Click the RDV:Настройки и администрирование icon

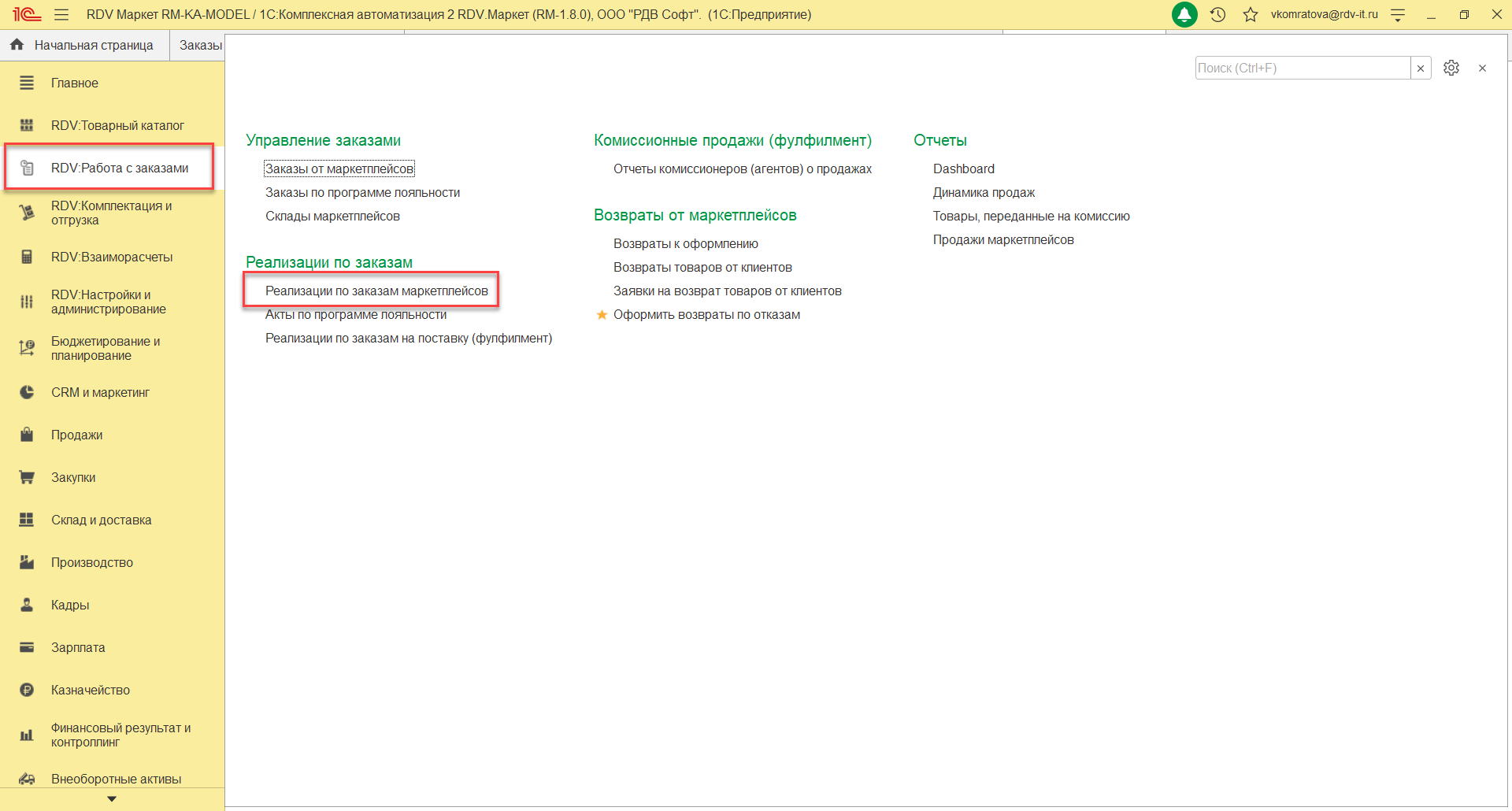click(x=27, y=302)
